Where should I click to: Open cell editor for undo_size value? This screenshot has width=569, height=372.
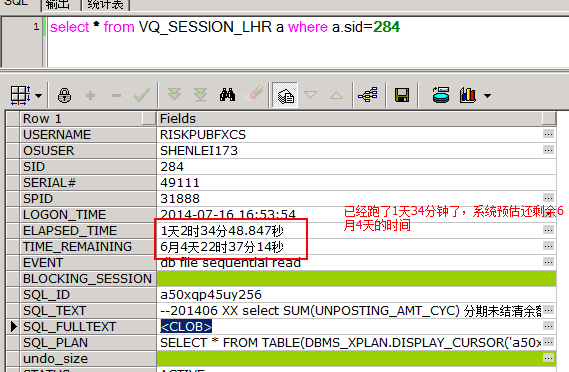click(548, 358)
